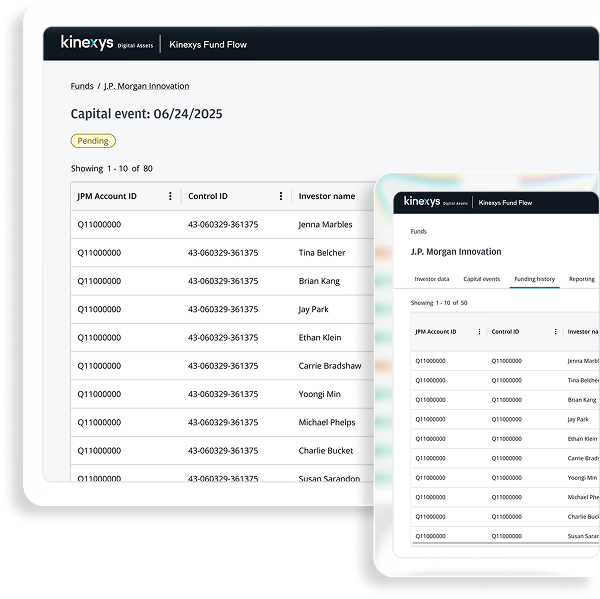Viewport: 600px width, 599px height.
Task: Open J.P. Morgan Innovation breadcrumb link
Action: [147, 86]
